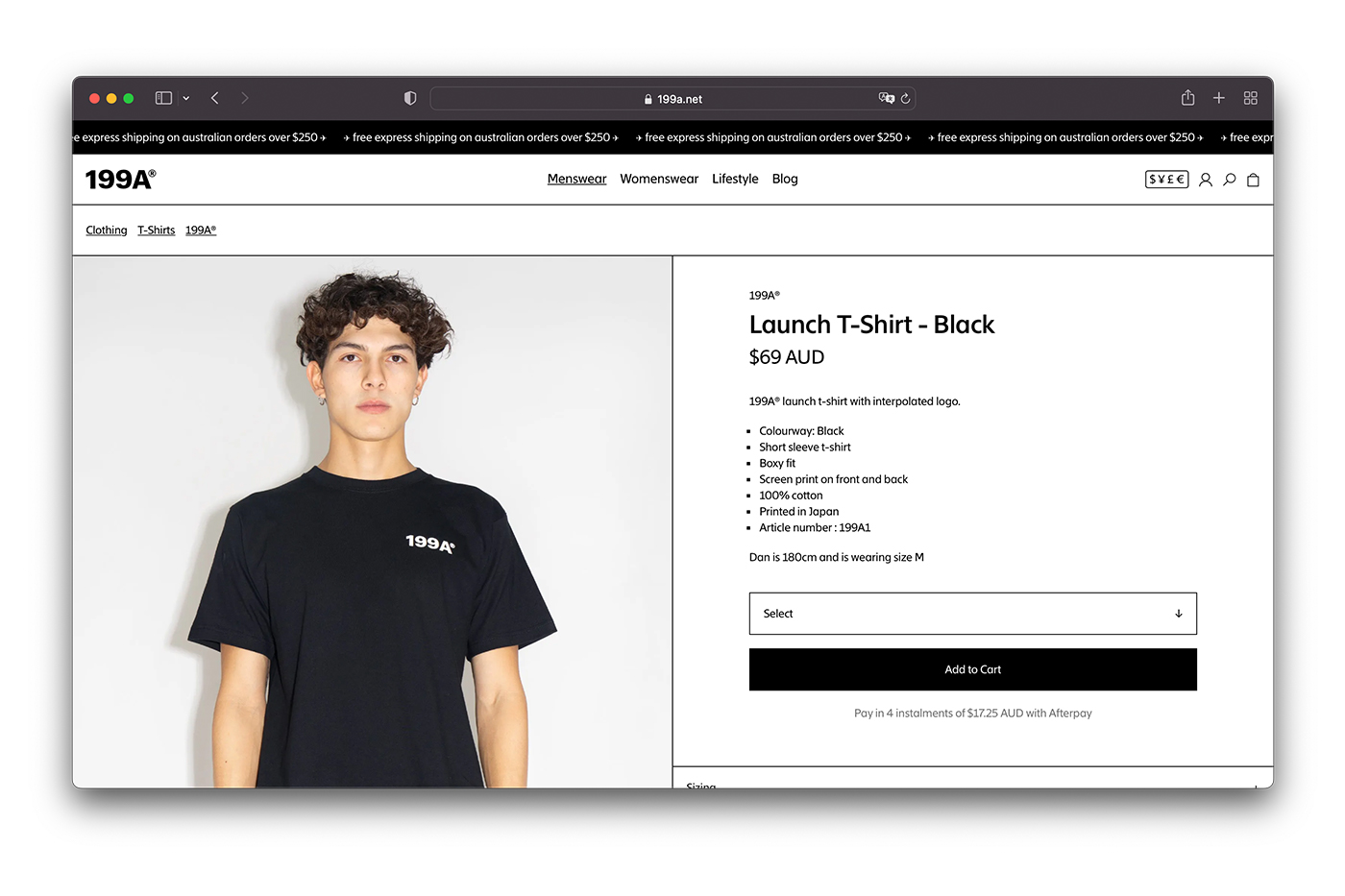The height and width of the screenshot is (896, 1345).
Task: Click the translate icon in address bar
Action: [887, 98]
